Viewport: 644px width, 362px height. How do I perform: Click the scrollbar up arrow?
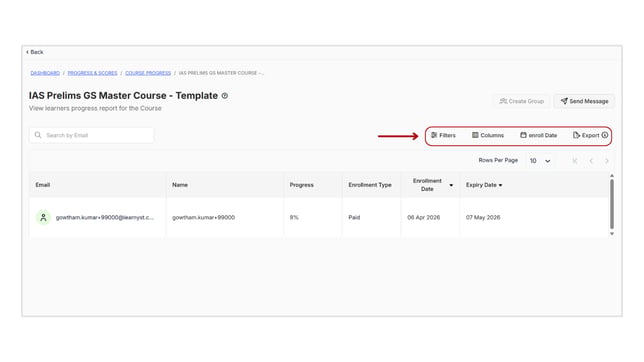(612, 176)
